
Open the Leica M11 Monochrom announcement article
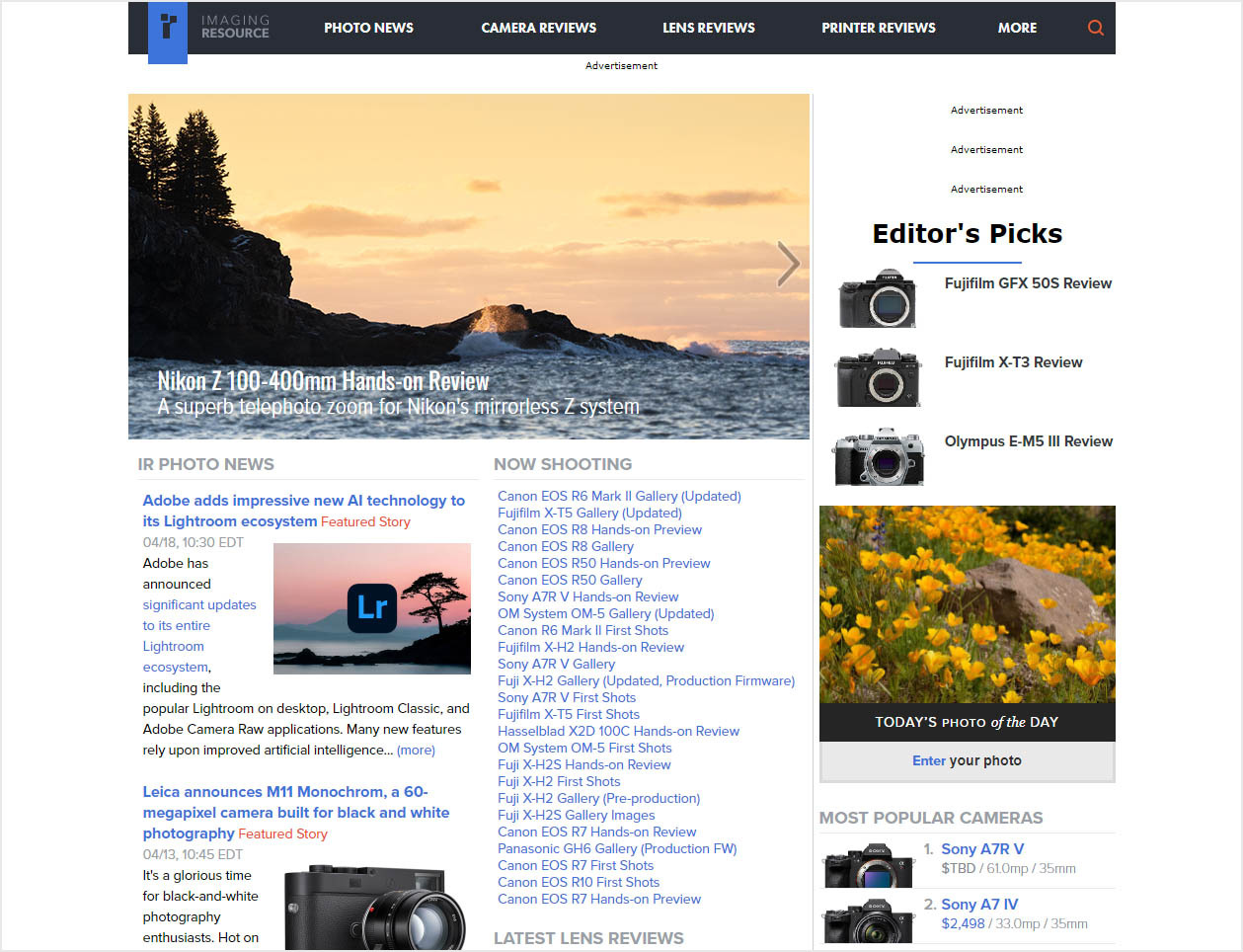click(x=298, y=812)
